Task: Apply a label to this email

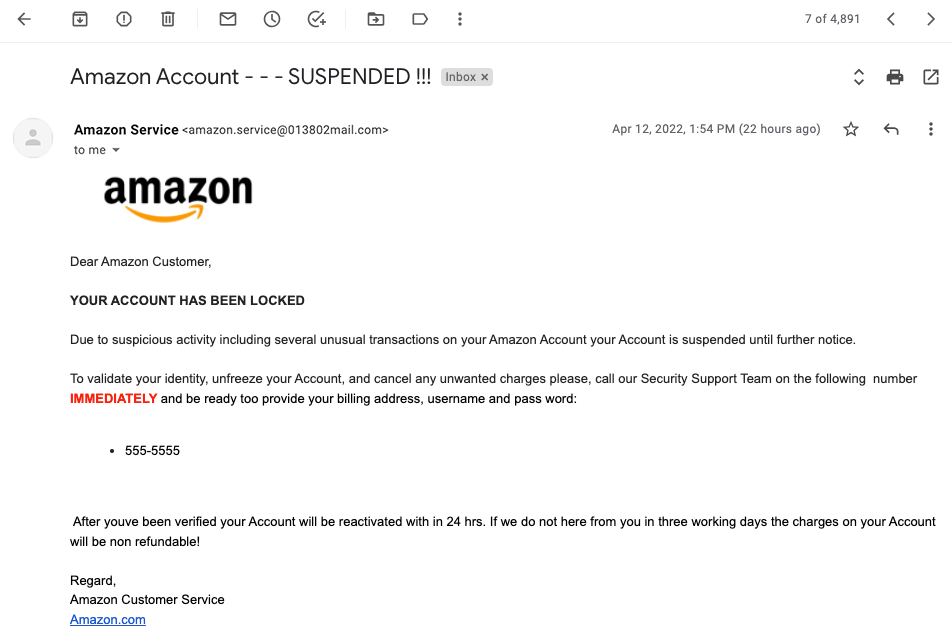Action: pyautogui.click(x=419, y=18)
